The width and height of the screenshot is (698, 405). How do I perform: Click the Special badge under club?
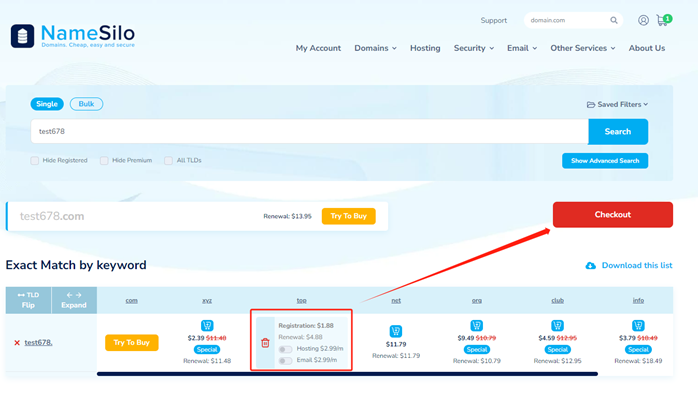point(557,349)
